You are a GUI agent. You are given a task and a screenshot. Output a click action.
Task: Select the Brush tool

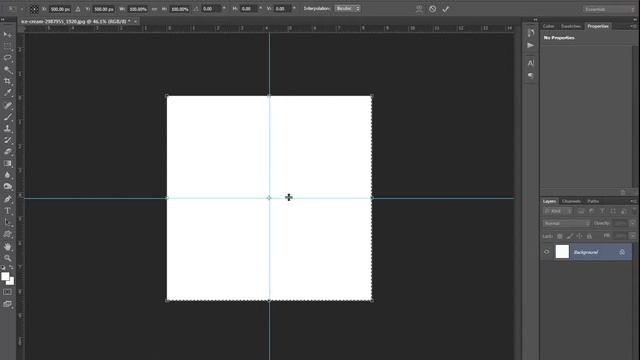(7, 117)
